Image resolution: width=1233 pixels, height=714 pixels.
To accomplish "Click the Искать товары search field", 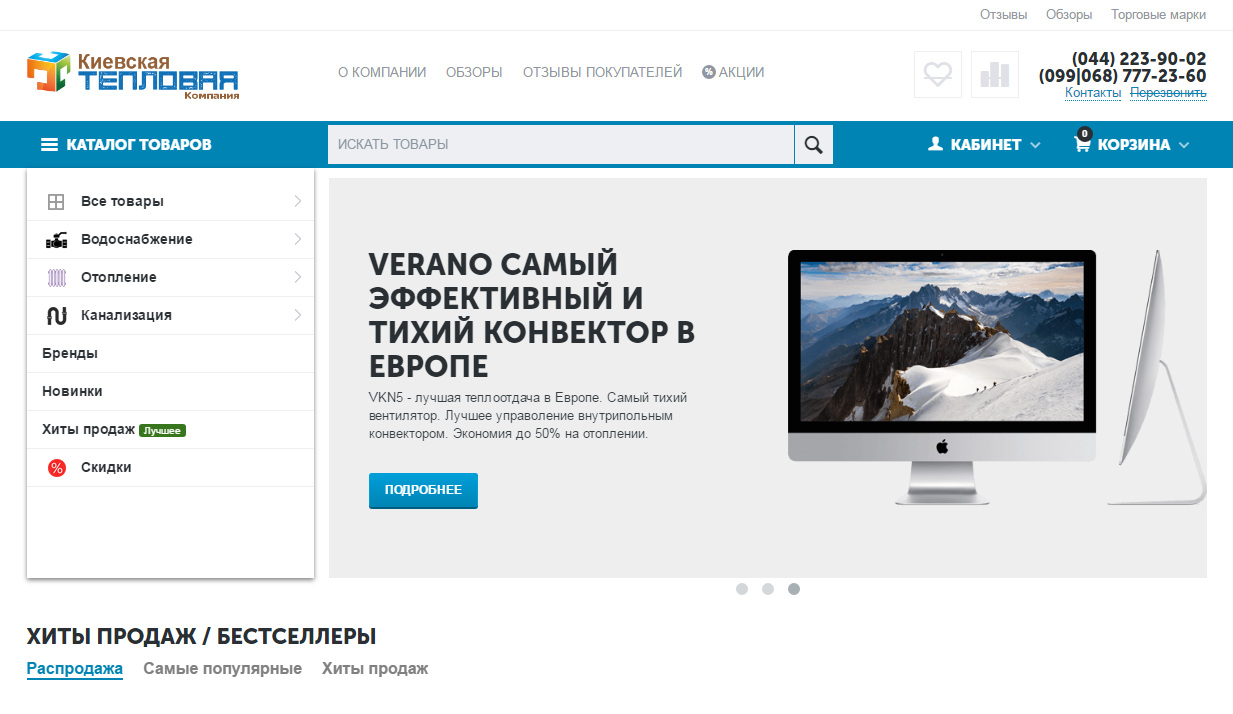I will tap(560, 144).
